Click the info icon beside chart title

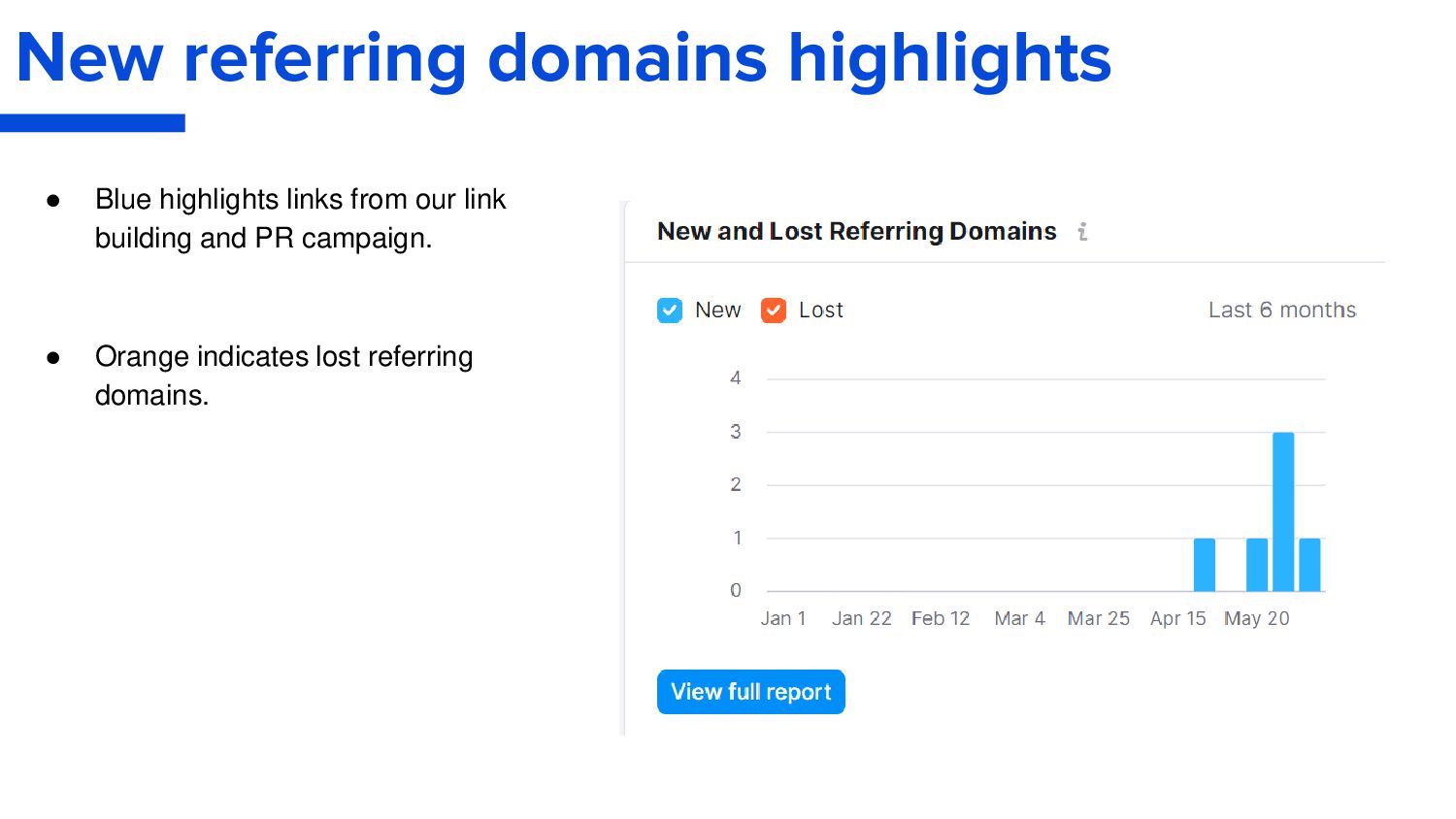[x=1082, y=232]
